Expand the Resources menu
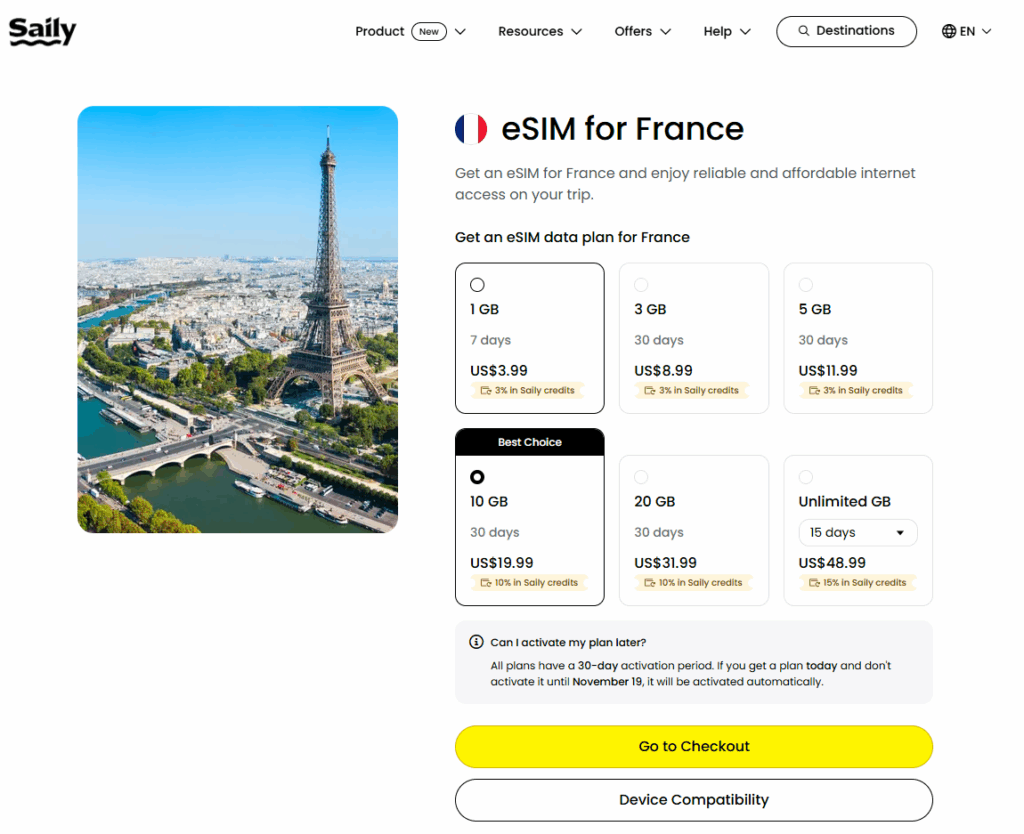This screenshot has width=1024, height=834. coord(540,31)
